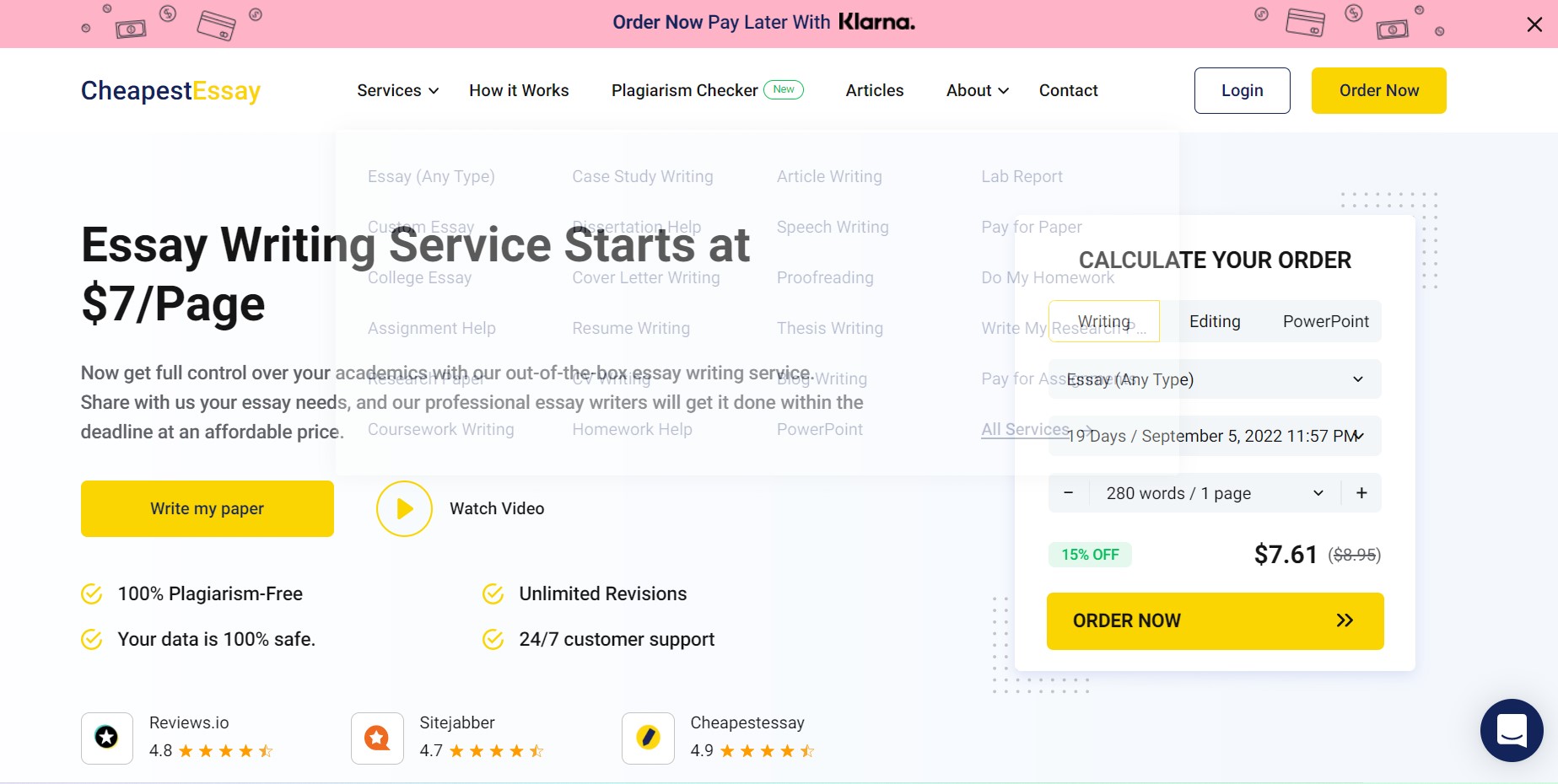Switch to the PowerPoint tab in calculator

(x=1326, y=321)
